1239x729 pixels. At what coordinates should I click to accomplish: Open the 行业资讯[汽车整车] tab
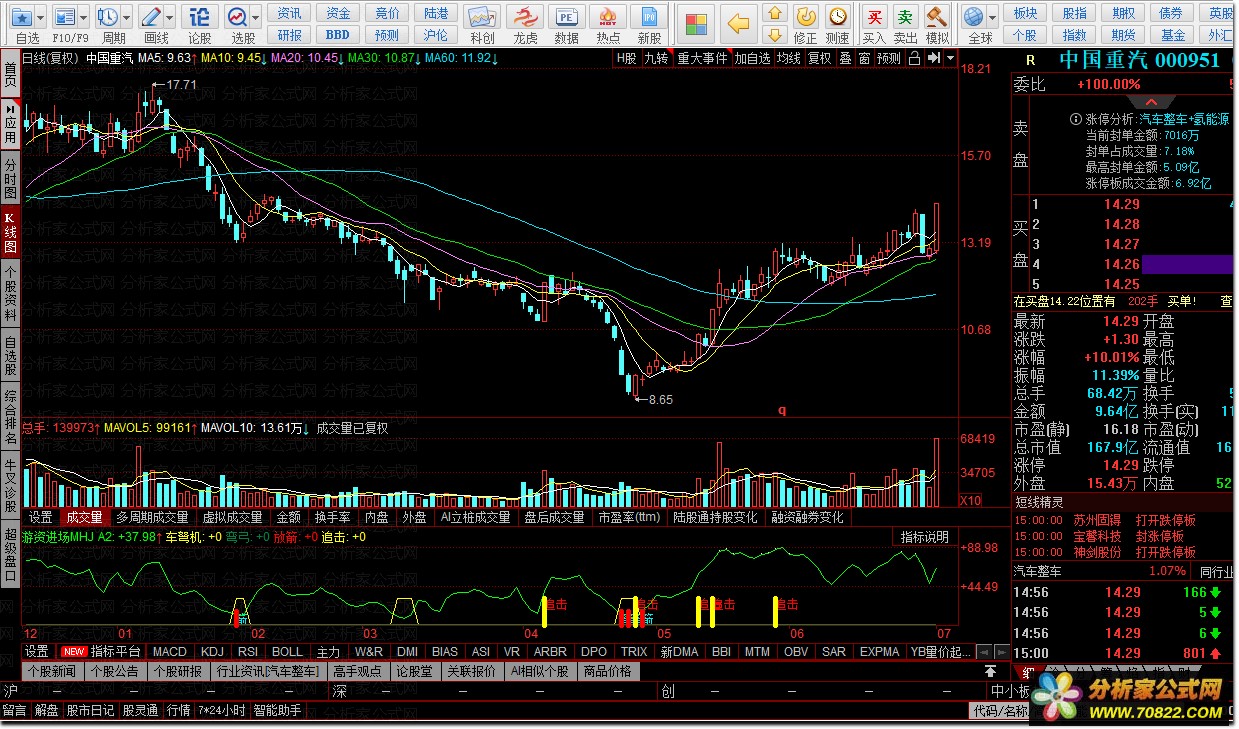(x=269, y=671)
